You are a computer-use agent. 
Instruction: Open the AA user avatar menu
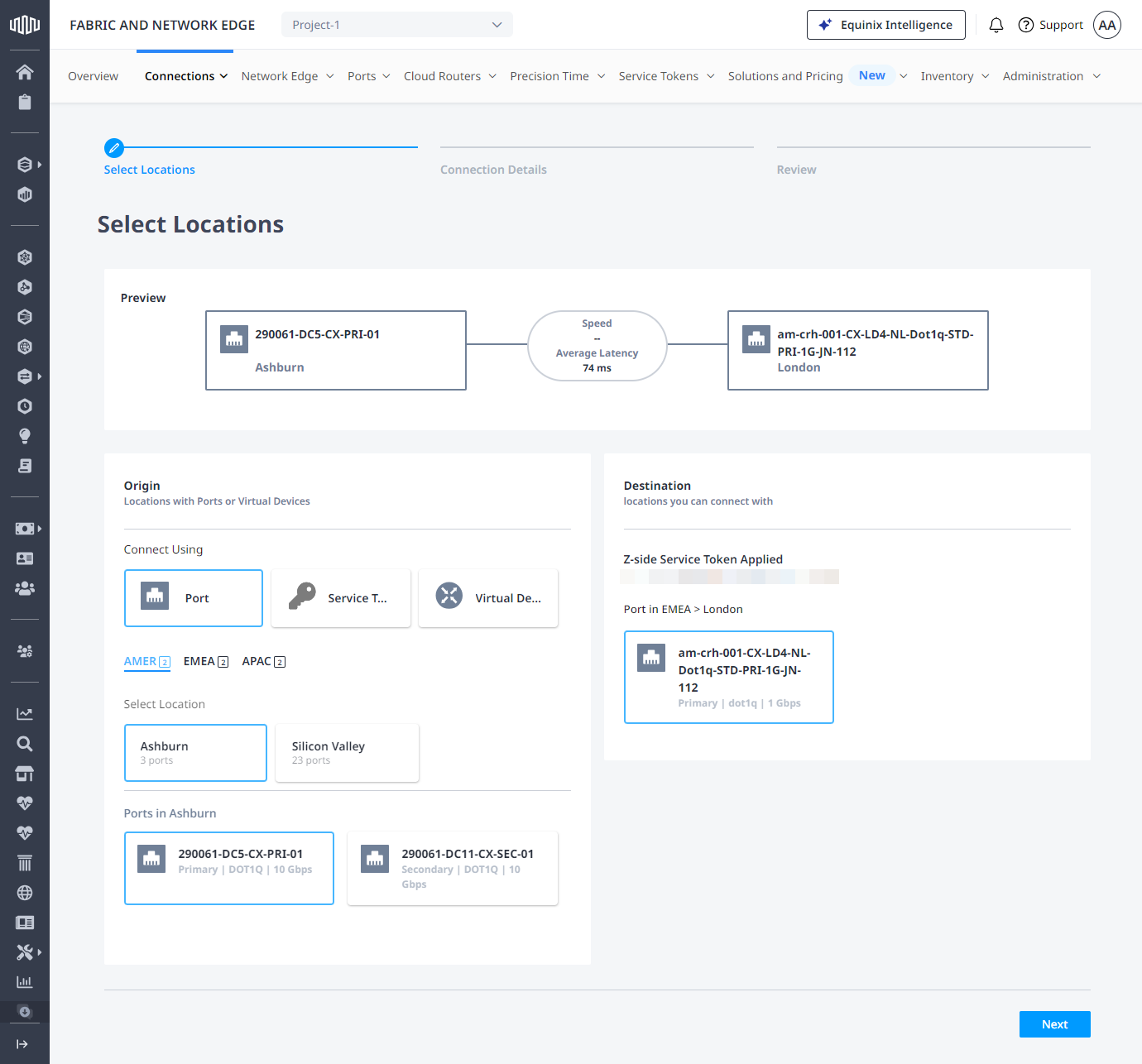point(1107,25)
